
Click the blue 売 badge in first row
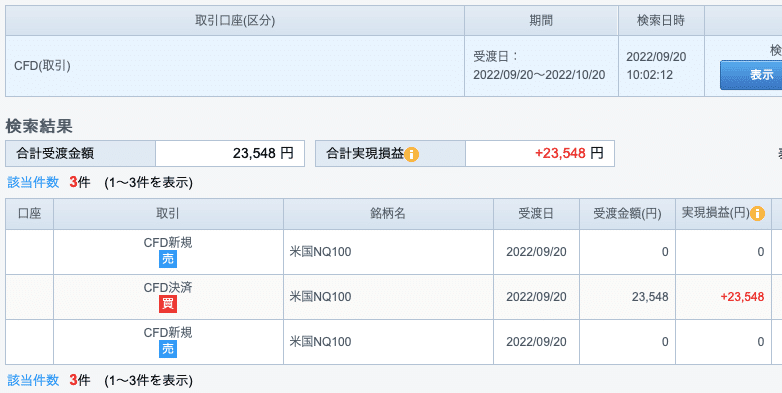[x=168, y=259]
